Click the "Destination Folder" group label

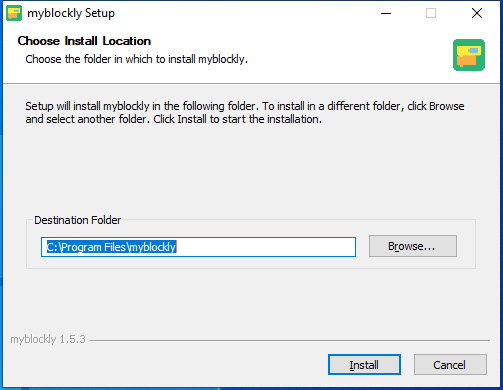(x=78, y=220)
